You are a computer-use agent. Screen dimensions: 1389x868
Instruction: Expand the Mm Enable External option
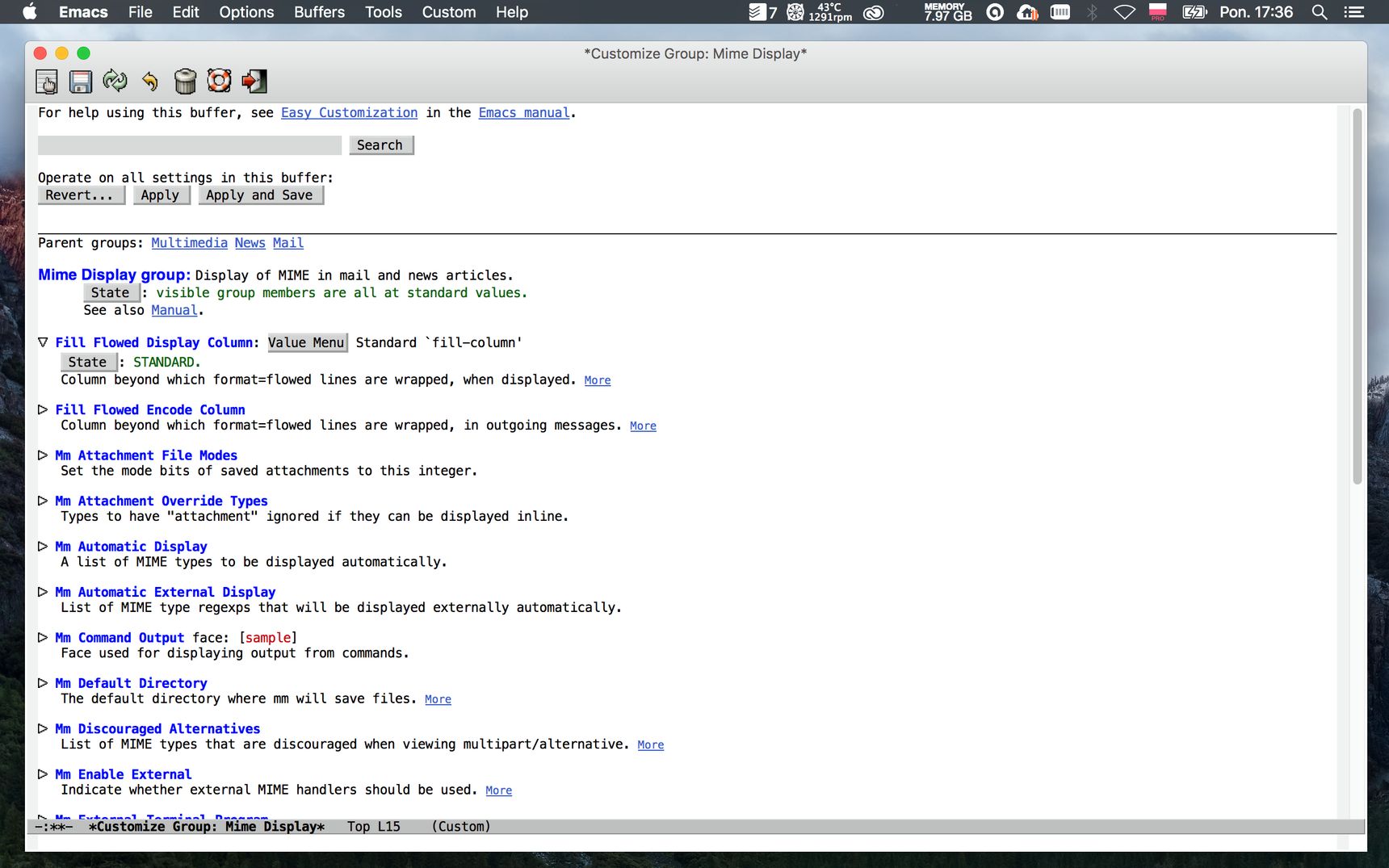(43, 774)
